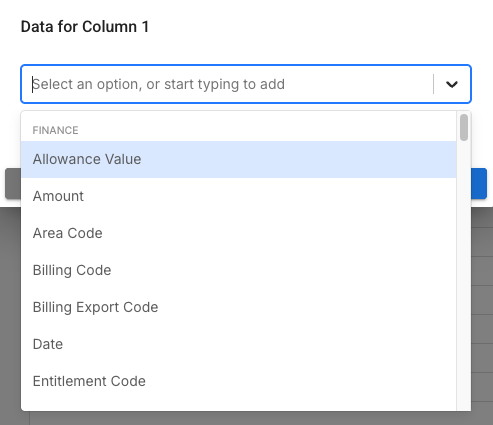The height and width of the screenshot is (425, 493).
Task: Choose Allowance Value option
Action: pos(239,159)
